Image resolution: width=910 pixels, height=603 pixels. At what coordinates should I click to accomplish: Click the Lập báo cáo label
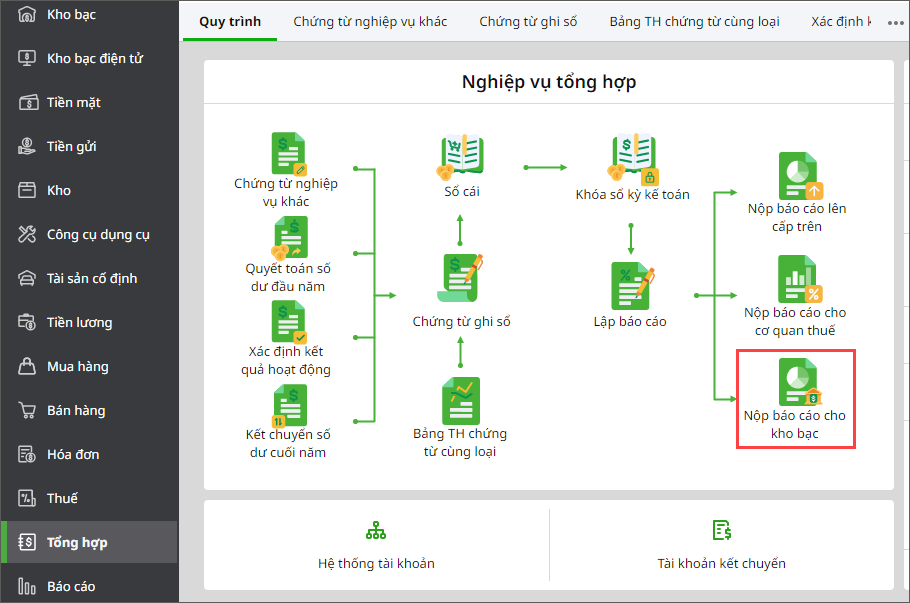click(630, 322)
